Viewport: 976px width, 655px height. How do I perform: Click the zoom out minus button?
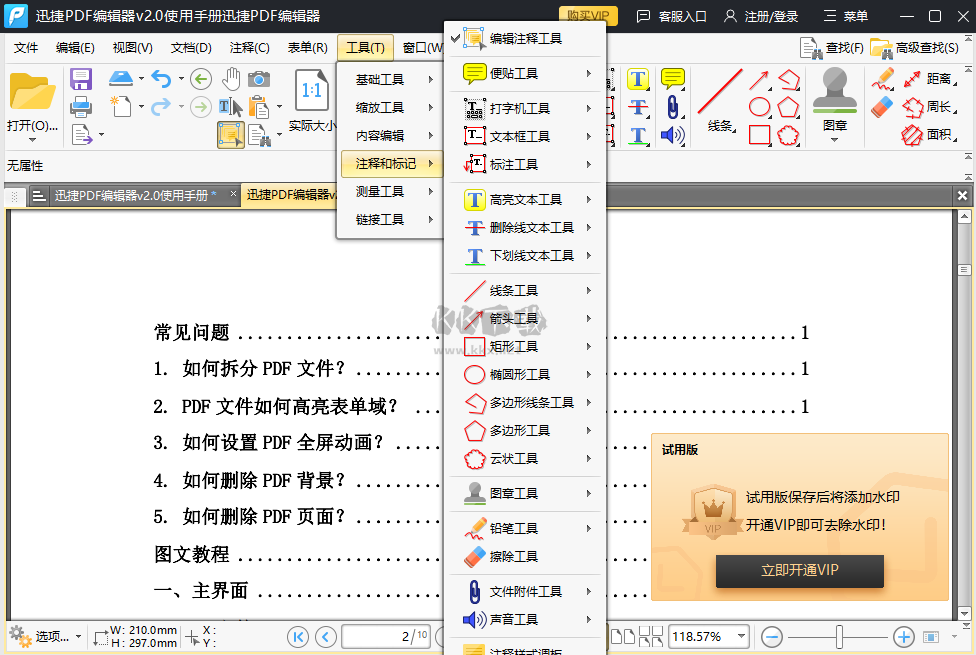point(772,636)
